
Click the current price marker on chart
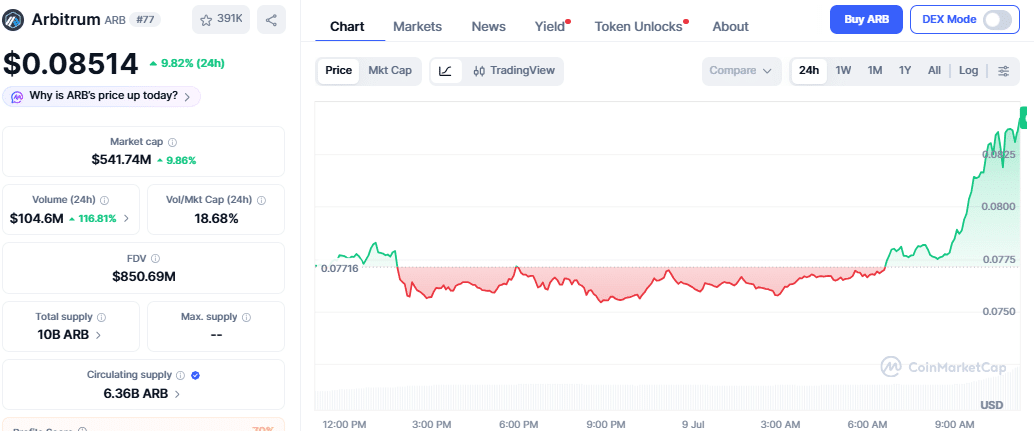(1023, 117)
